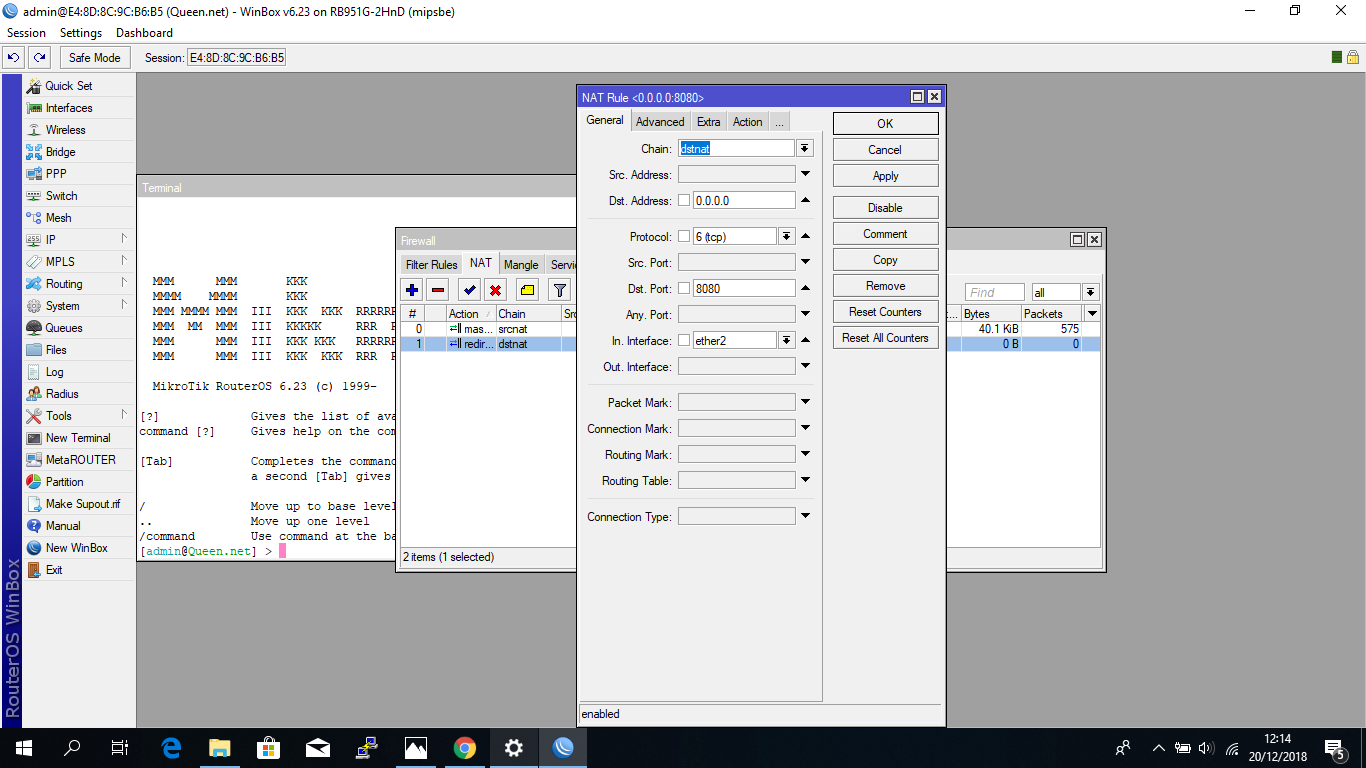Click the Find box in Firewall
Image resolution: width=1366 pixels, height=768 pixels.
(995, 292)
